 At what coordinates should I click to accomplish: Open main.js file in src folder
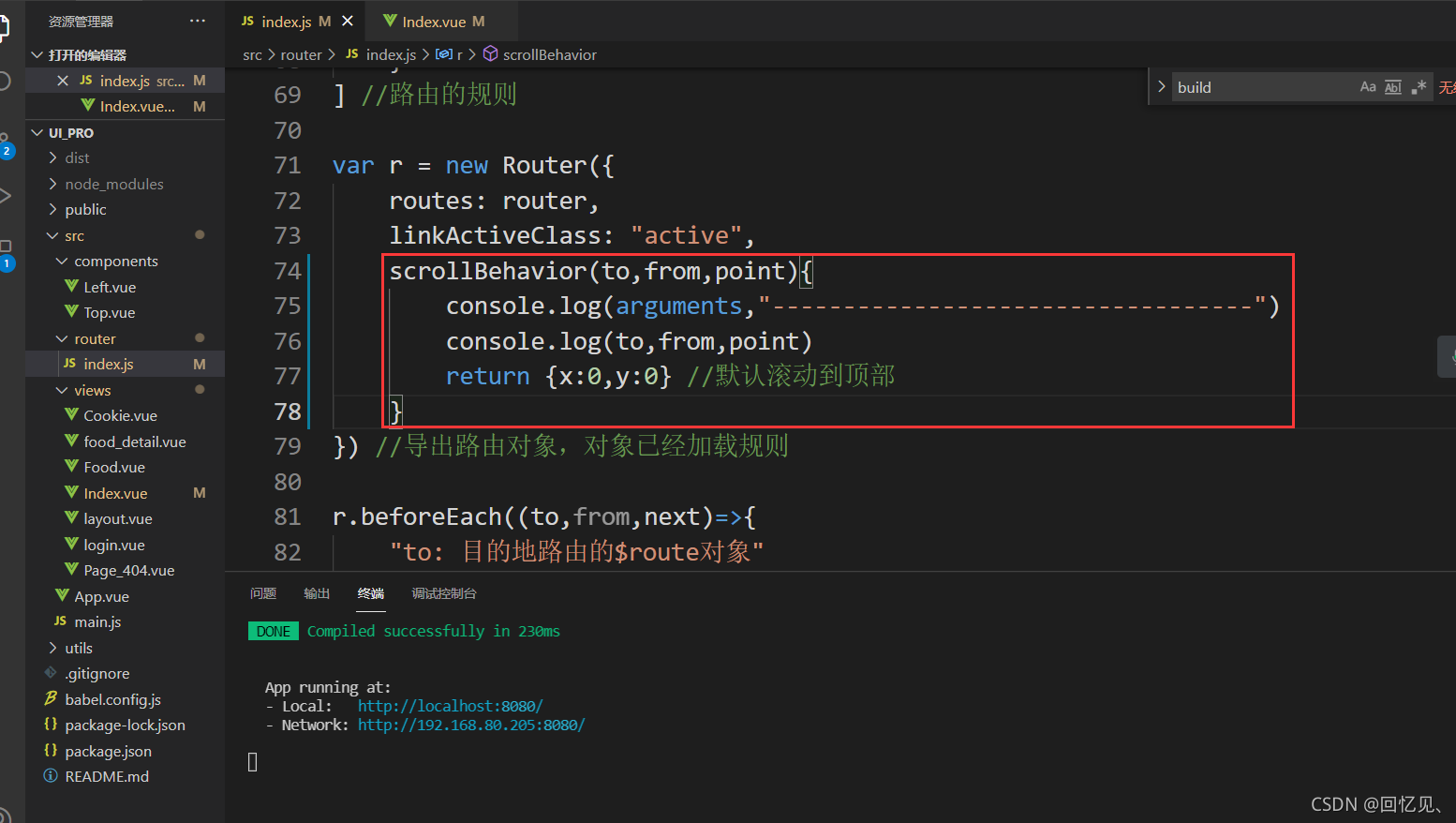click(x=97, y=621)
